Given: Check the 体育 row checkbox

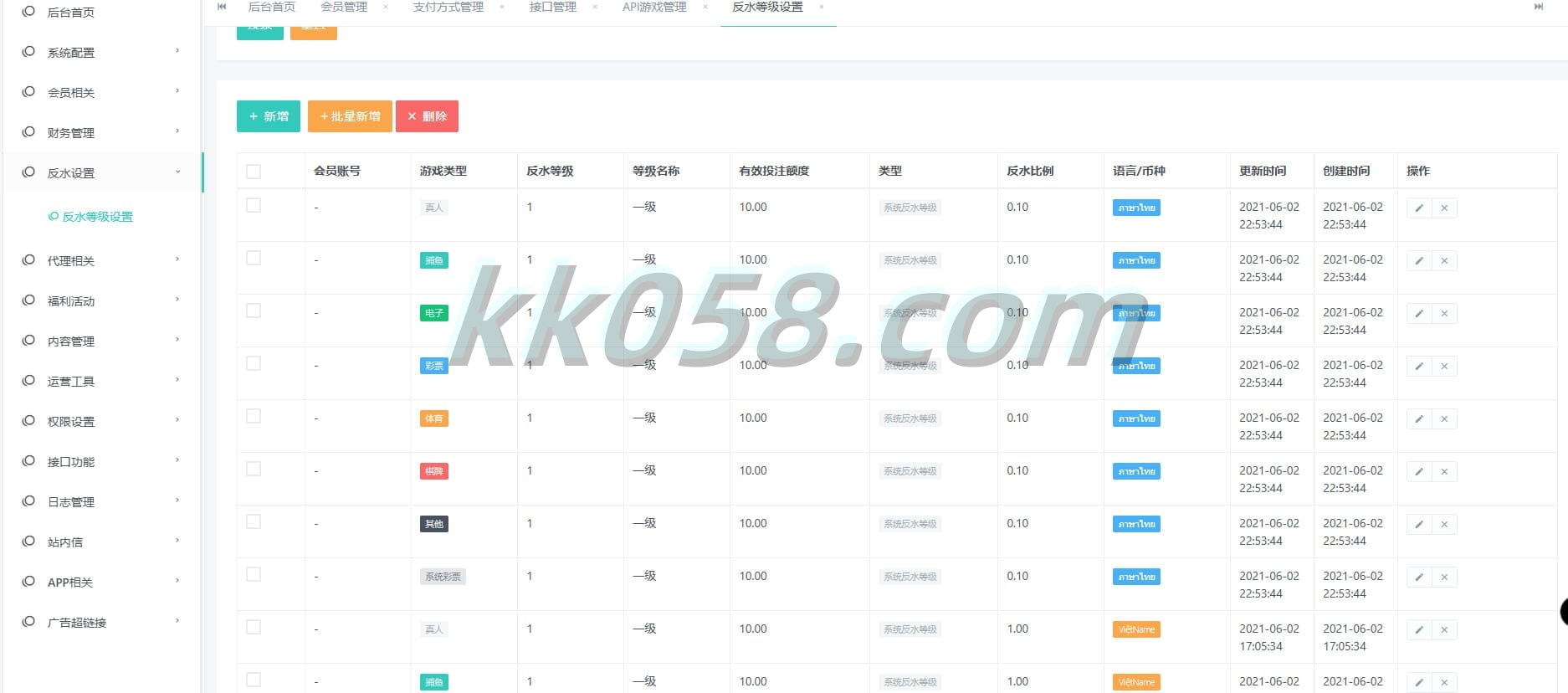Looking at the screenshot, I should [x=254, y=416].
